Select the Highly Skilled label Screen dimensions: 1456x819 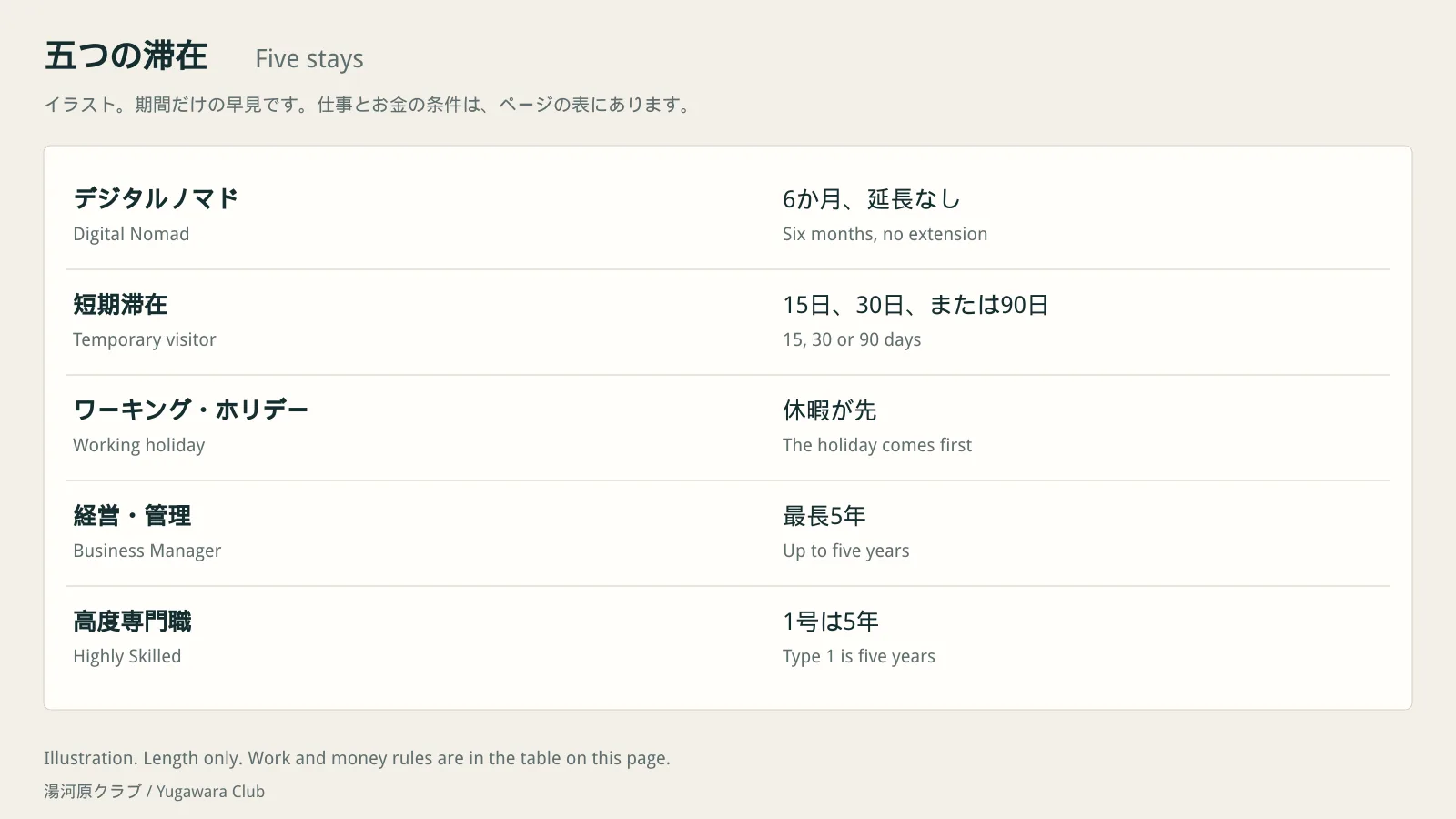click(127, 656)
